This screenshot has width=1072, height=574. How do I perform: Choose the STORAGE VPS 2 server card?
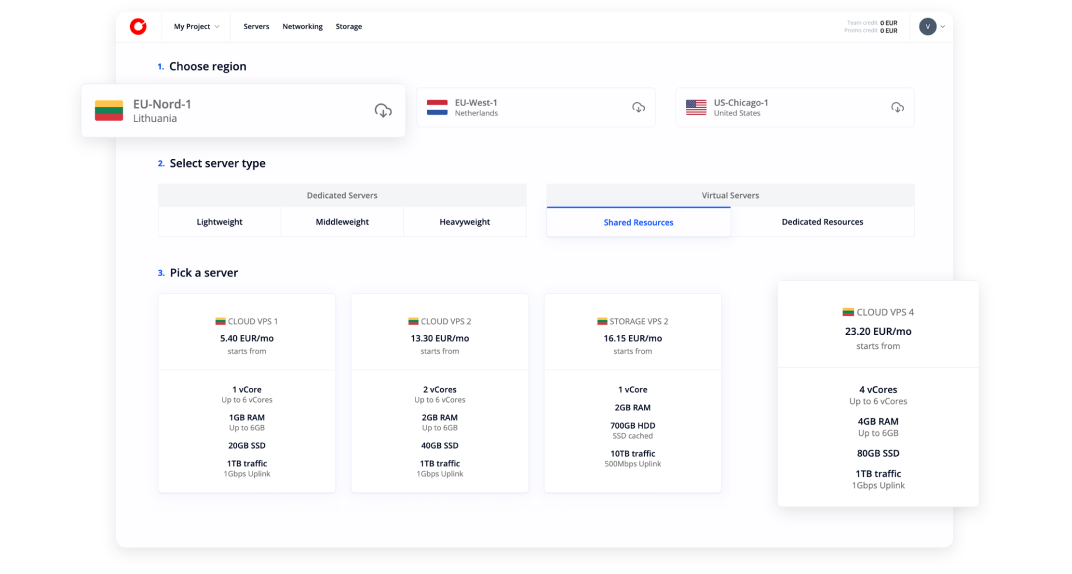(x=633, y=392)
